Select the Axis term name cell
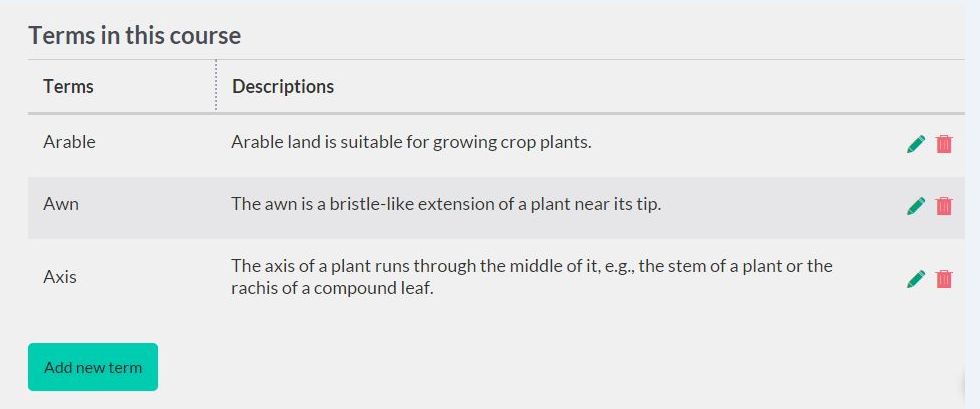 click(60, 277)
